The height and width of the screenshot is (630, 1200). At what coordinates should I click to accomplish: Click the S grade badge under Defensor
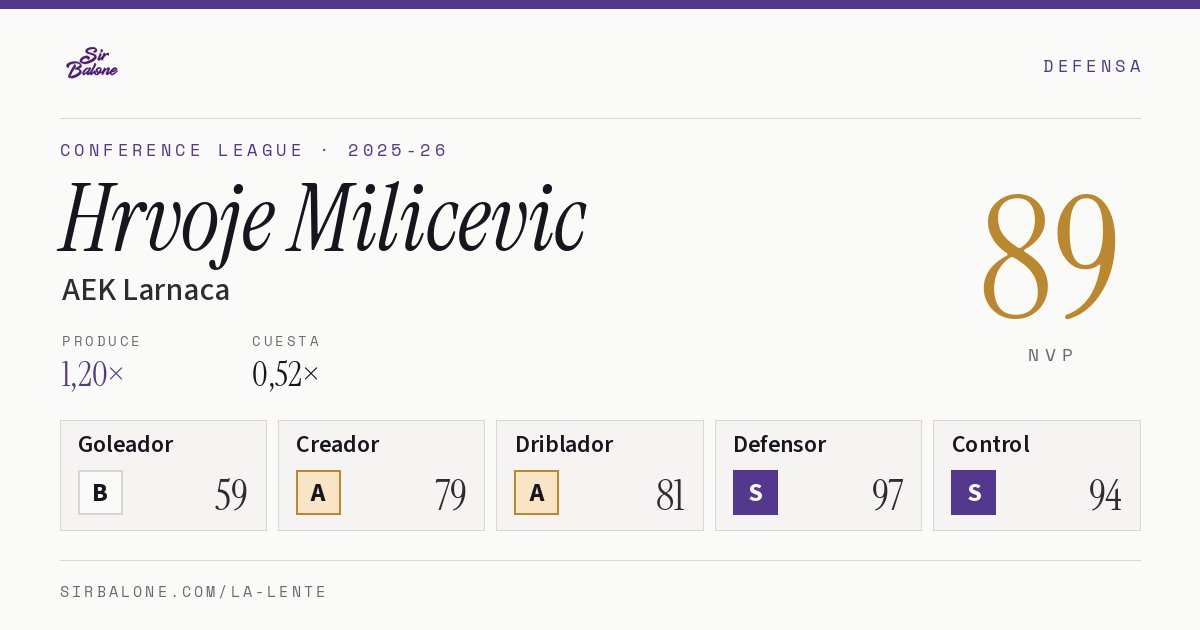pyautogui.click(x=755, y=492)
